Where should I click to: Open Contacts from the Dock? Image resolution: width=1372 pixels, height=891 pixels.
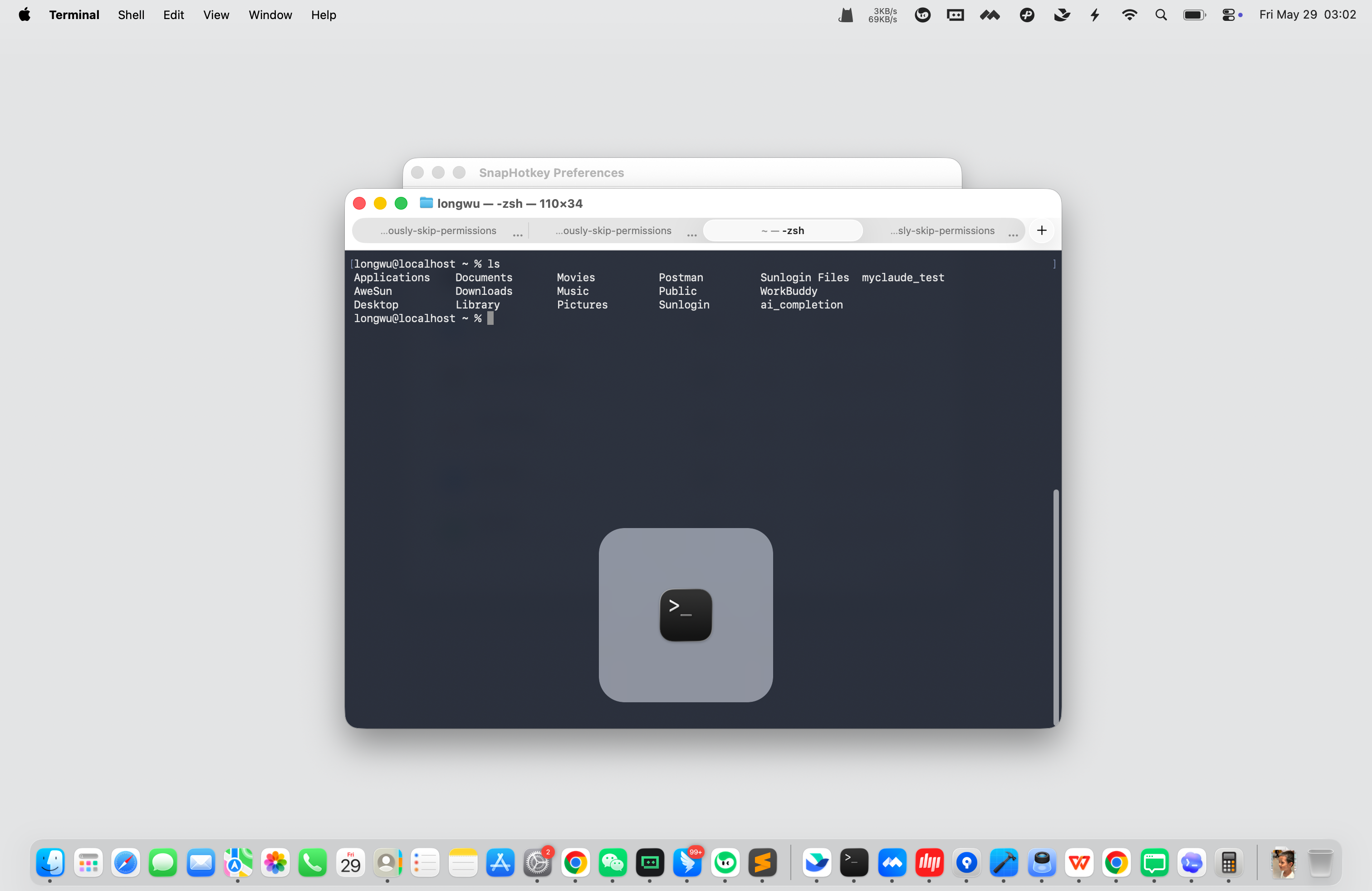pos(388,863)
